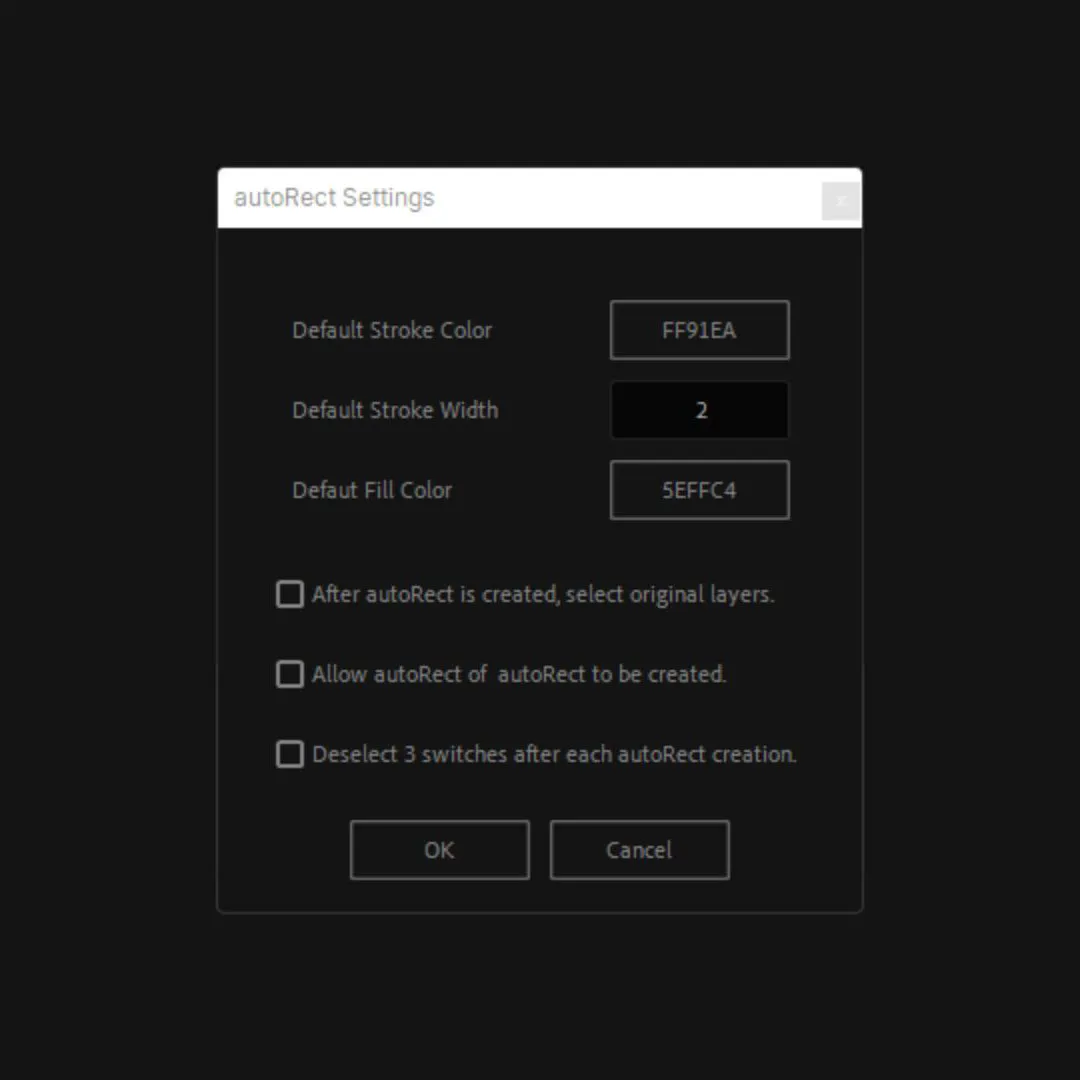
Task: Click the 'select original layers' label text
Action: [542, 595]
